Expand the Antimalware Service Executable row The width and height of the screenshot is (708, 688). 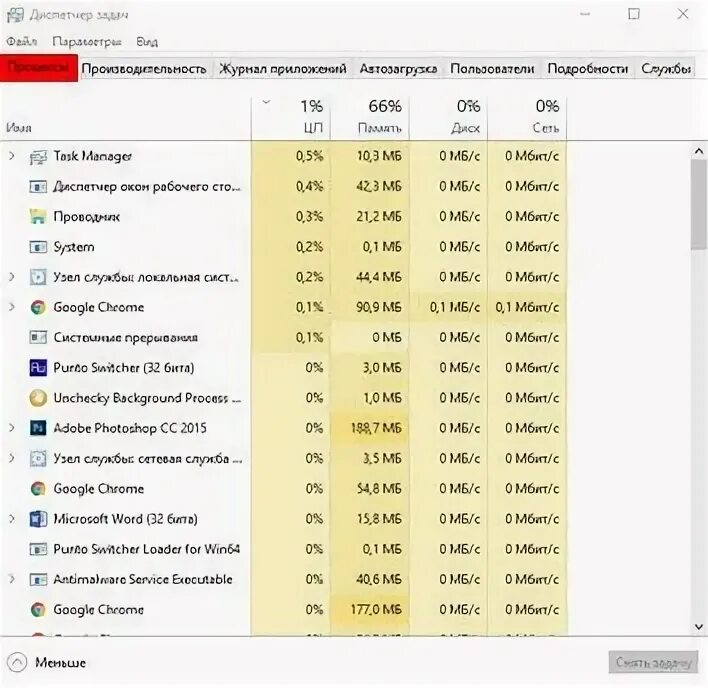[x=12, y=580]
